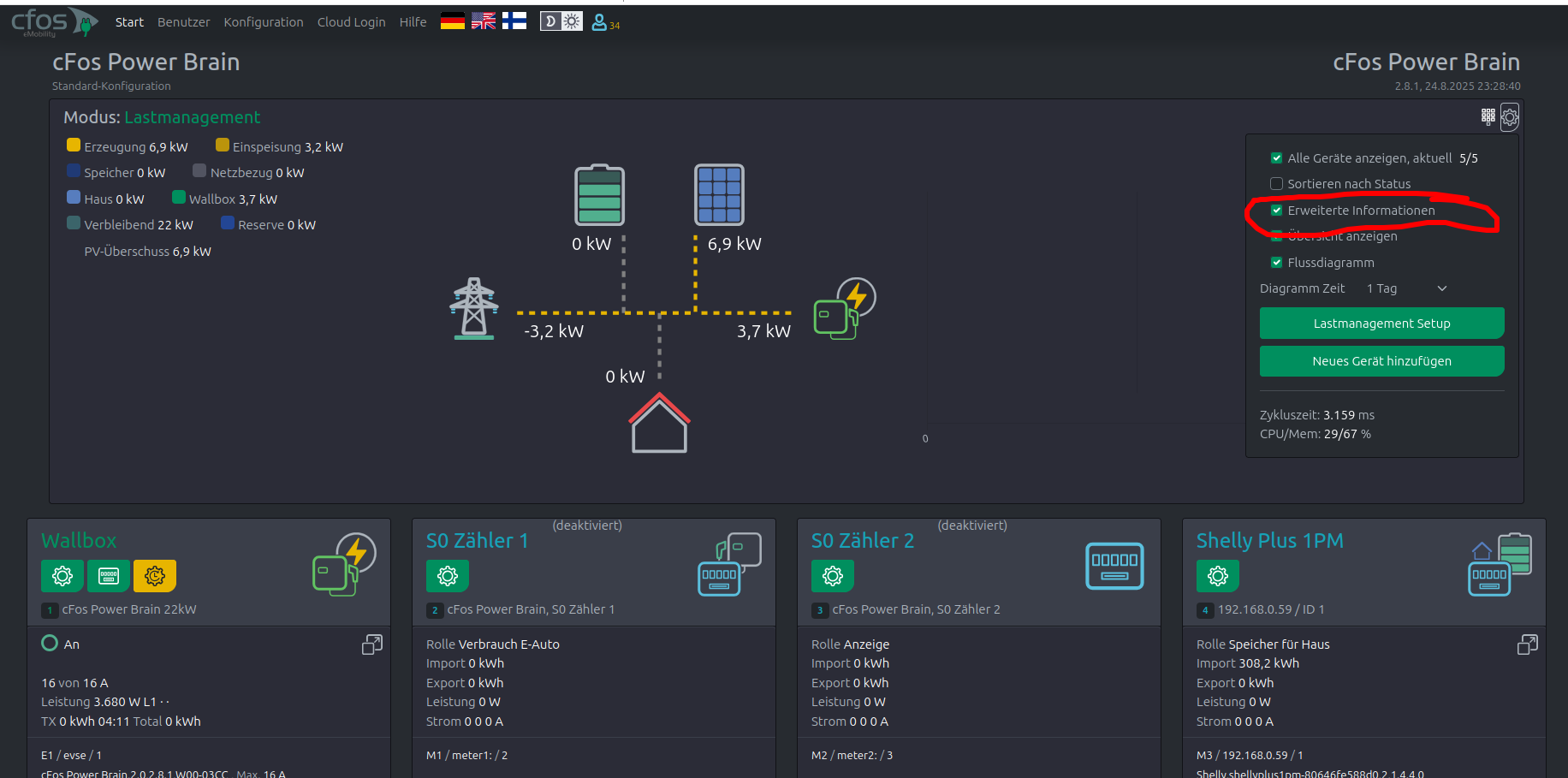This screenshot has height=778, width=1568.
Task: Open S0 Zähler 1 settings gear
Action: point(448,576)
